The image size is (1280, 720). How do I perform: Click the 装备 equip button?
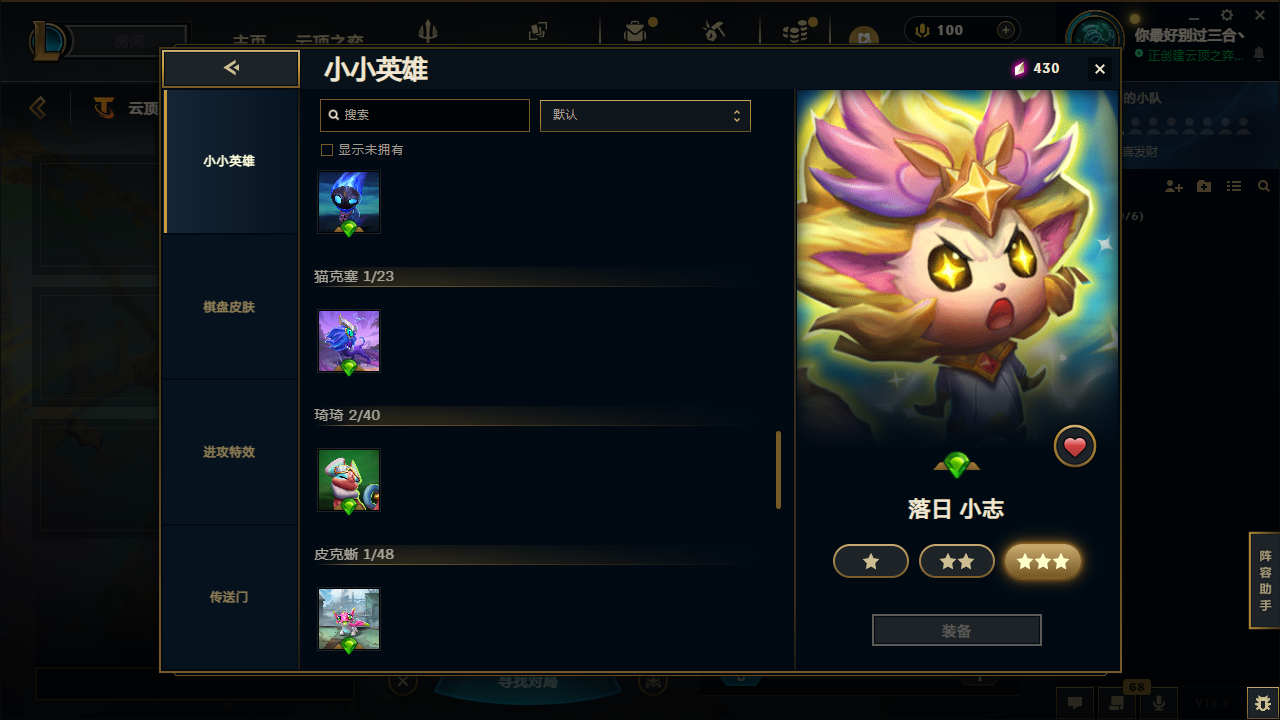click(x=957, y=631)
